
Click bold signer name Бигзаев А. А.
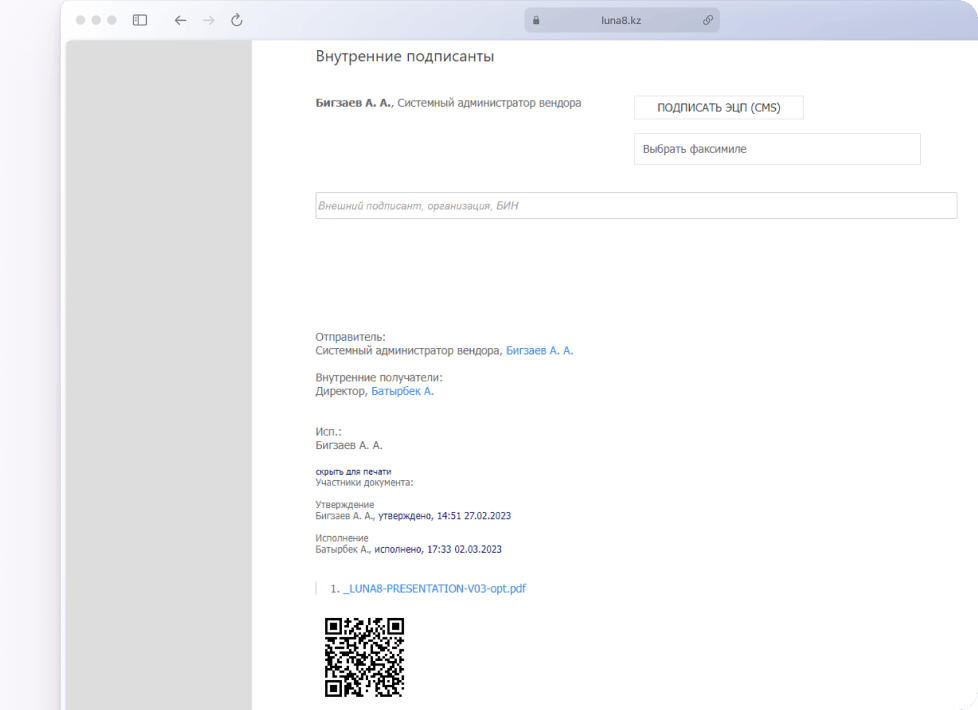[x=353, y=103]
